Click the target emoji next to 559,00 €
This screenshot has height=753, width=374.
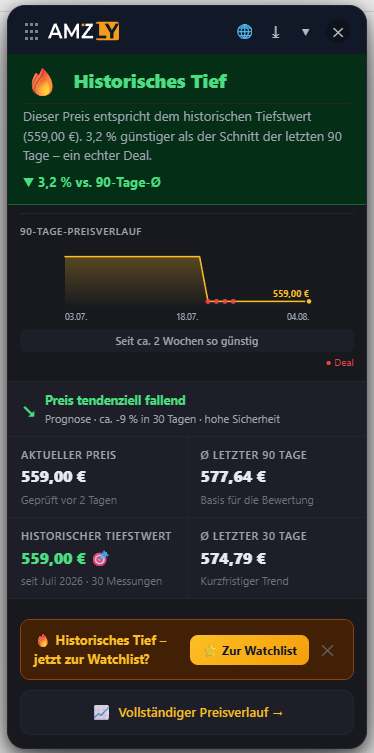(101, 559)
